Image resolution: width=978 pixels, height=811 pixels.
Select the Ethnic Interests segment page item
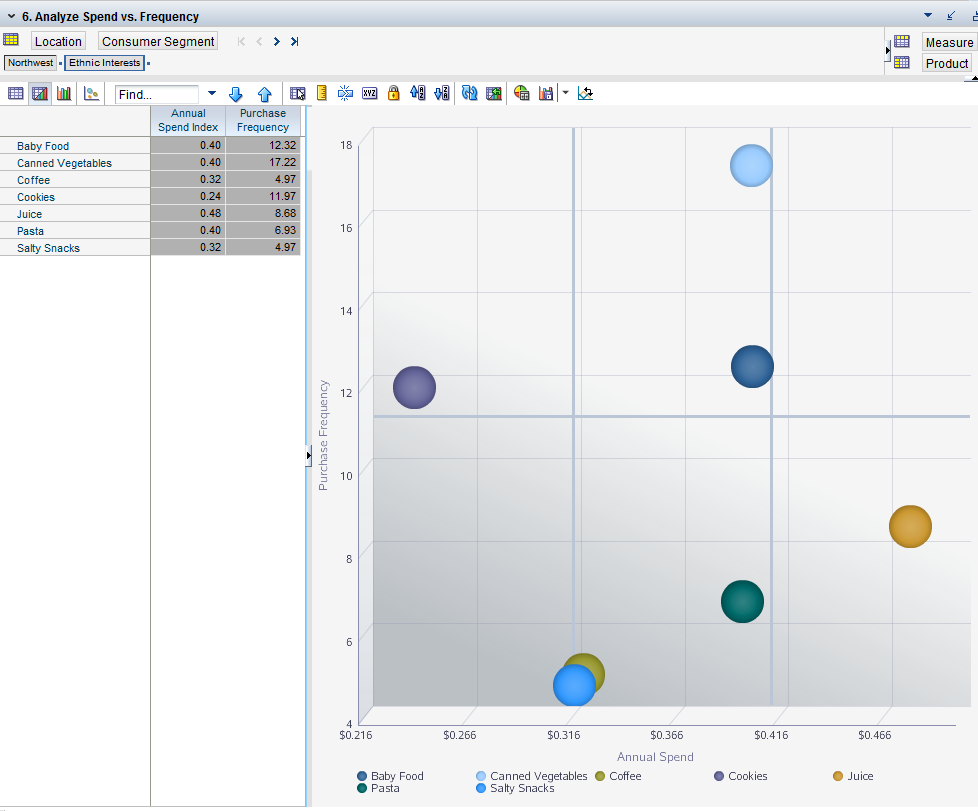pyautogui.click(x=105, y=63)
